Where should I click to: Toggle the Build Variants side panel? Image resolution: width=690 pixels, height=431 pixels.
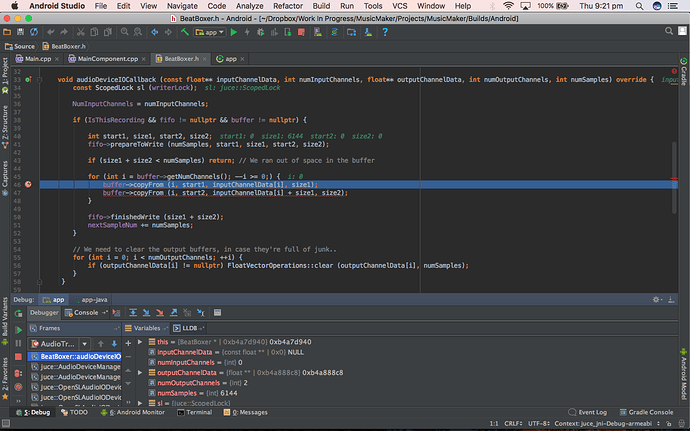click(x=5, y=318)
